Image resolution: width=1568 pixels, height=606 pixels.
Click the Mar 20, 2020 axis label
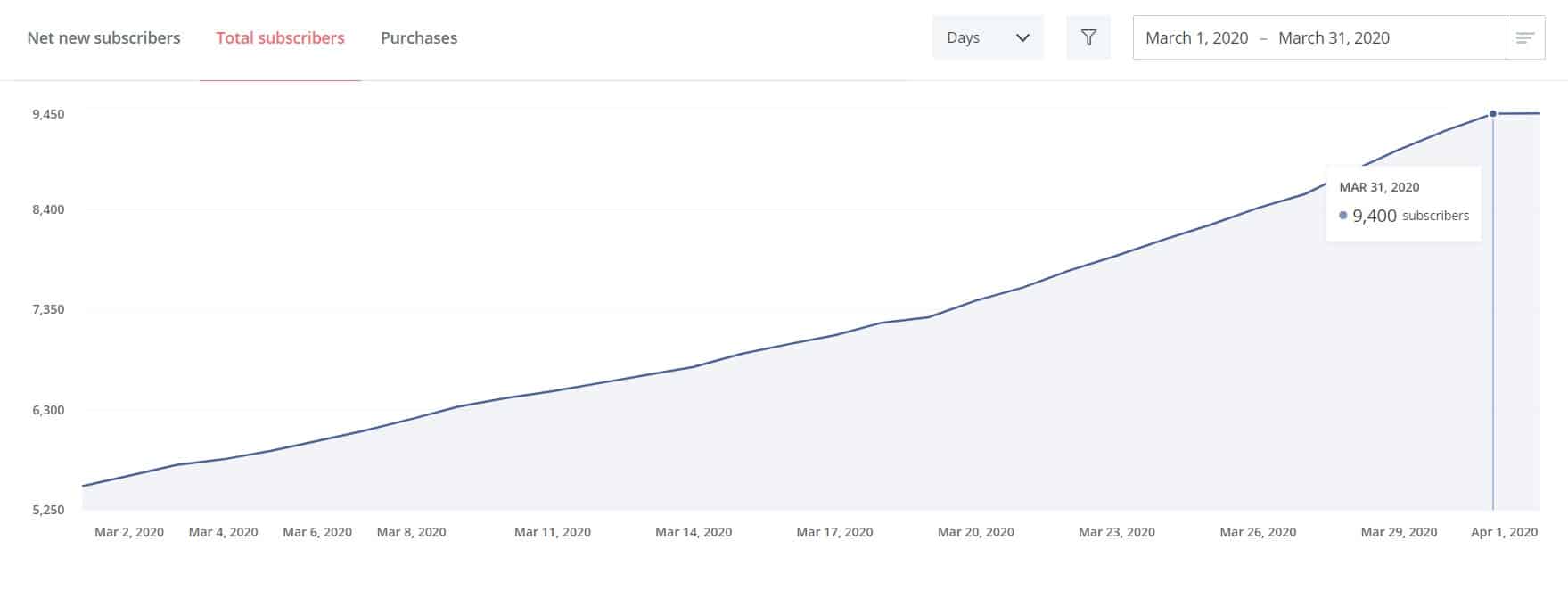click(976, 532)
